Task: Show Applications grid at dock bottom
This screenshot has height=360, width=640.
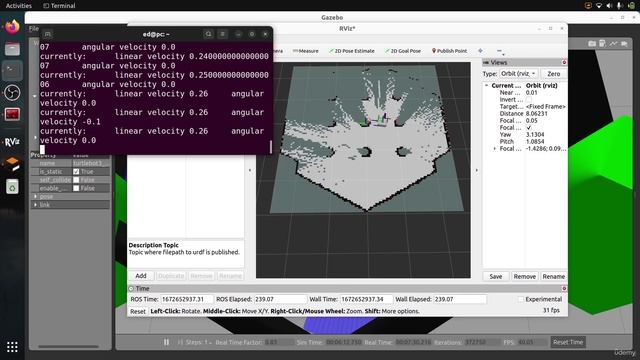Action: pos(12,347)
